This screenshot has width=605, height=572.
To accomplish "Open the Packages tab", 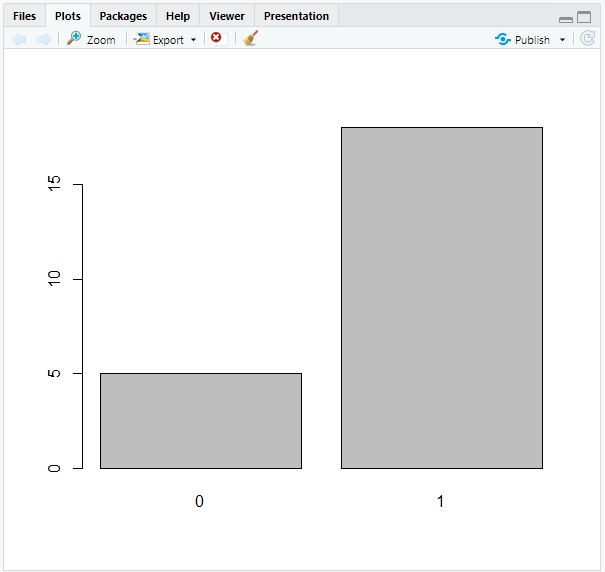I will click(123, 16).
